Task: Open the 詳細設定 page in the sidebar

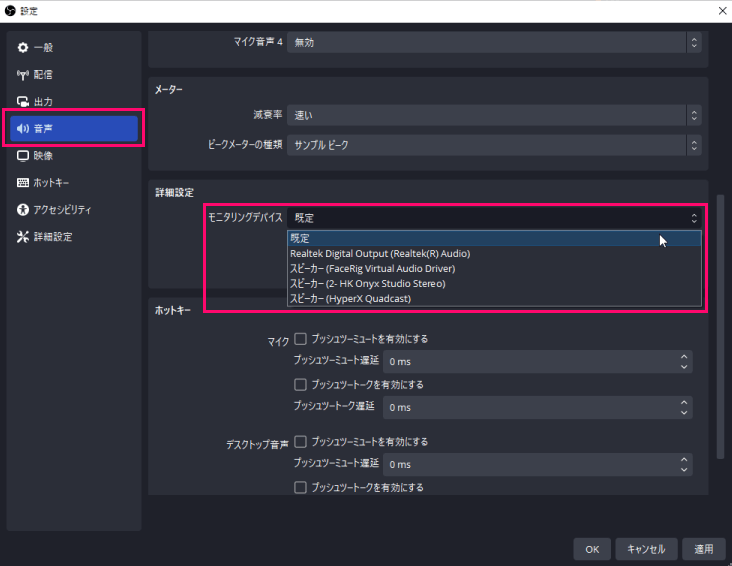Action: click(x=74, y=237)
